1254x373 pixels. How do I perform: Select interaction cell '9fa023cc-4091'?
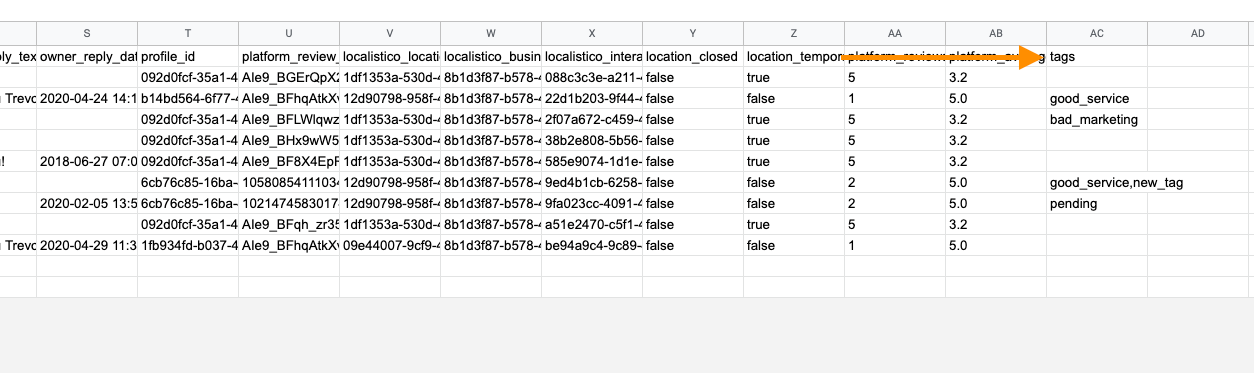(x=592, y=204)
